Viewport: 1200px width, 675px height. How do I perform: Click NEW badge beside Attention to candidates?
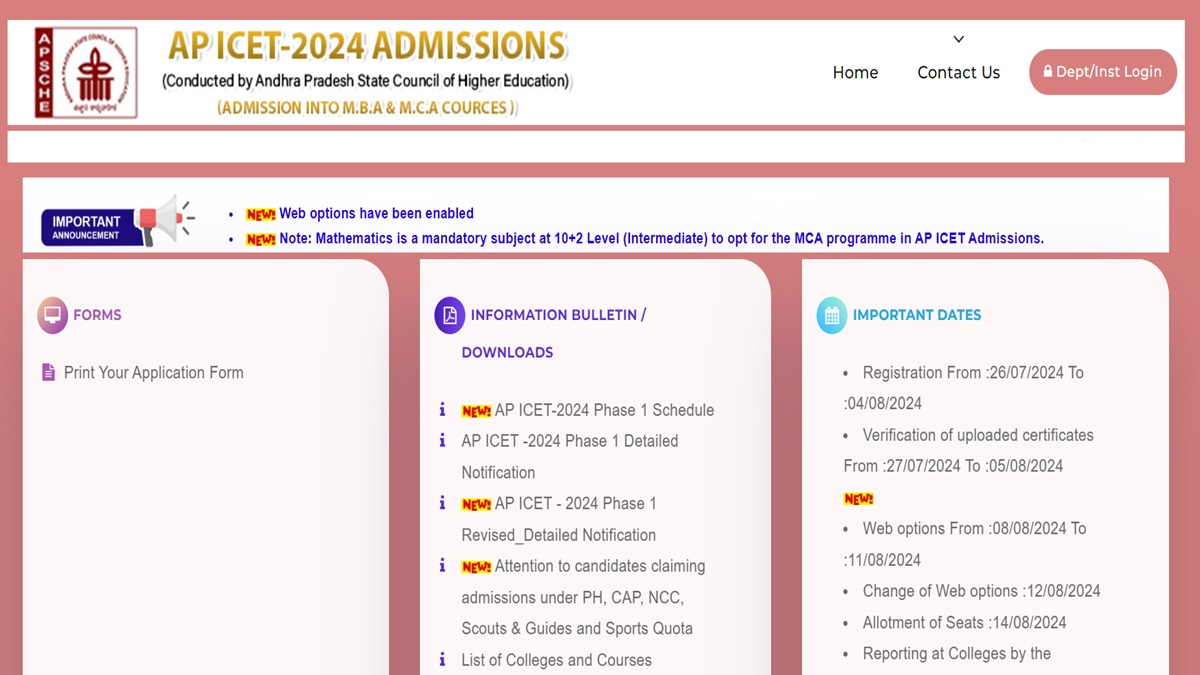click(x=476, y=567)
